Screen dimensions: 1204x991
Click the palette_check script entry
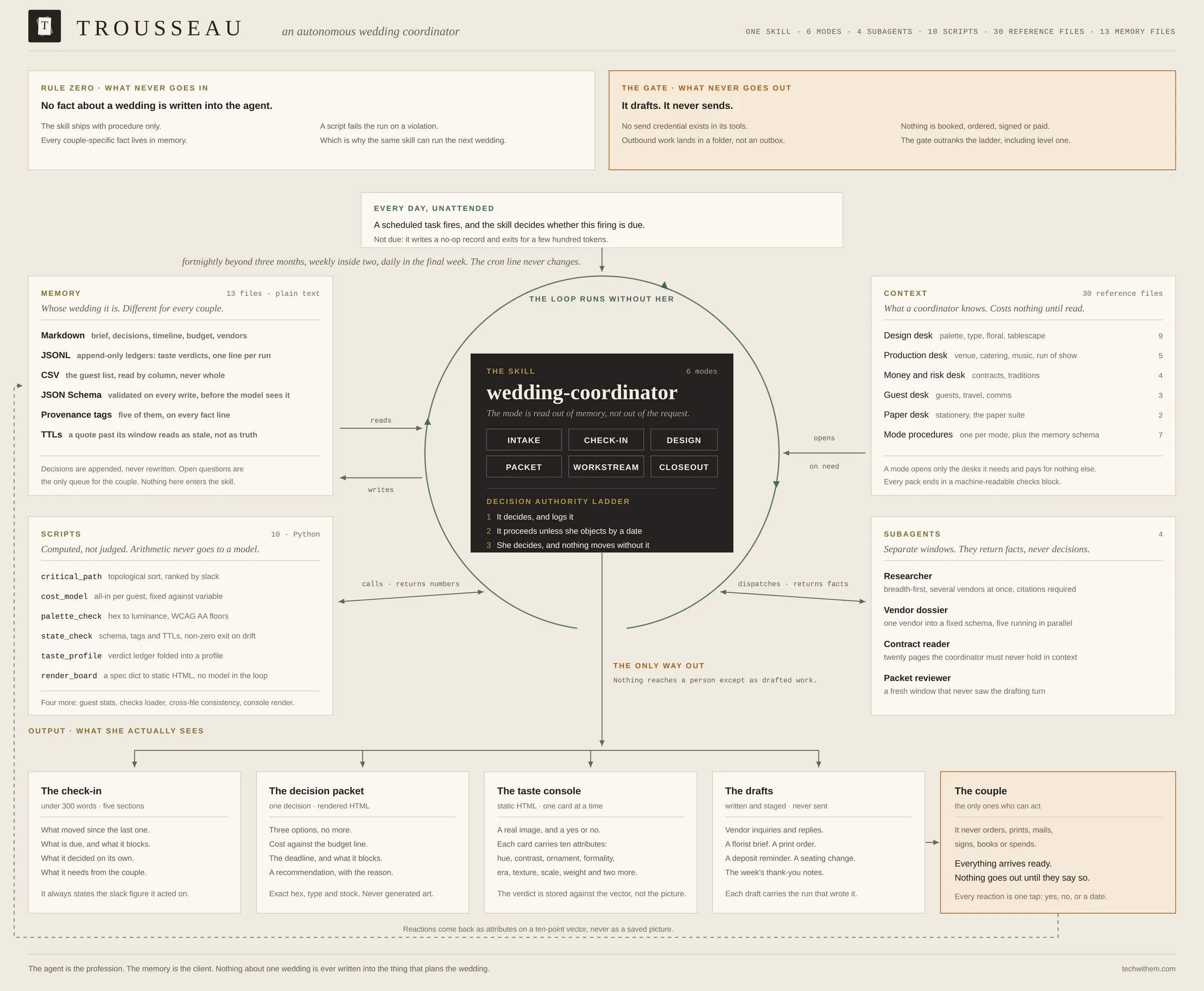coord(135,616)
